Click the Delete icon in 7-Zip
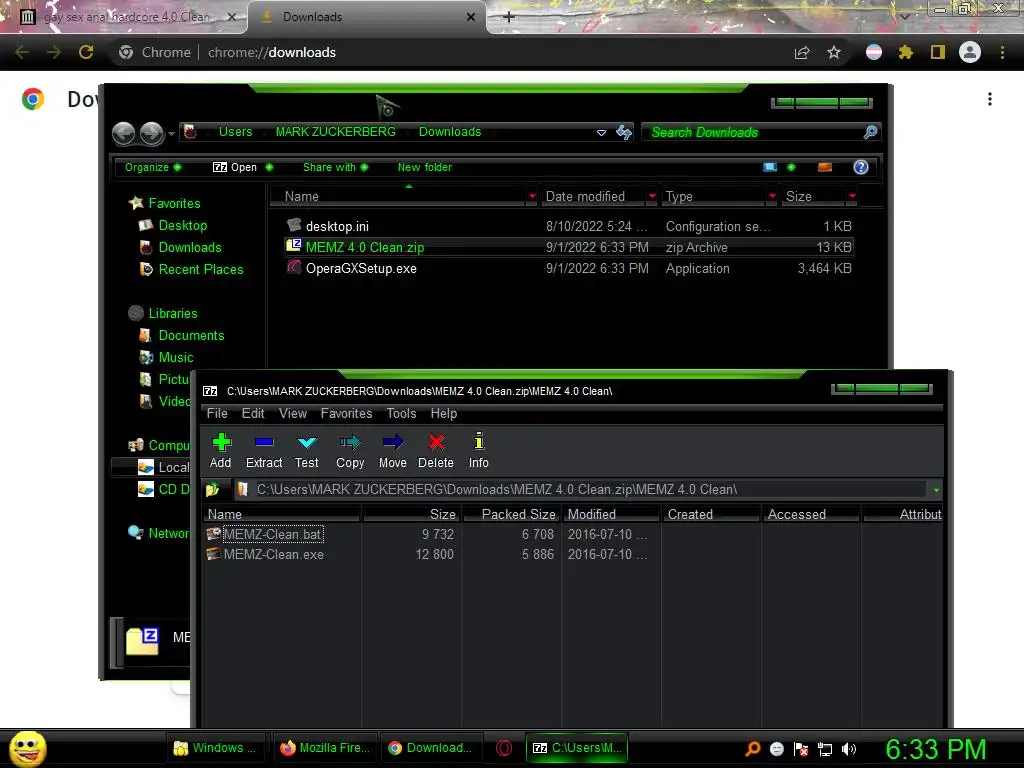Image resolution: width=1024 pixels, height=768 pixels. point(436,443)
